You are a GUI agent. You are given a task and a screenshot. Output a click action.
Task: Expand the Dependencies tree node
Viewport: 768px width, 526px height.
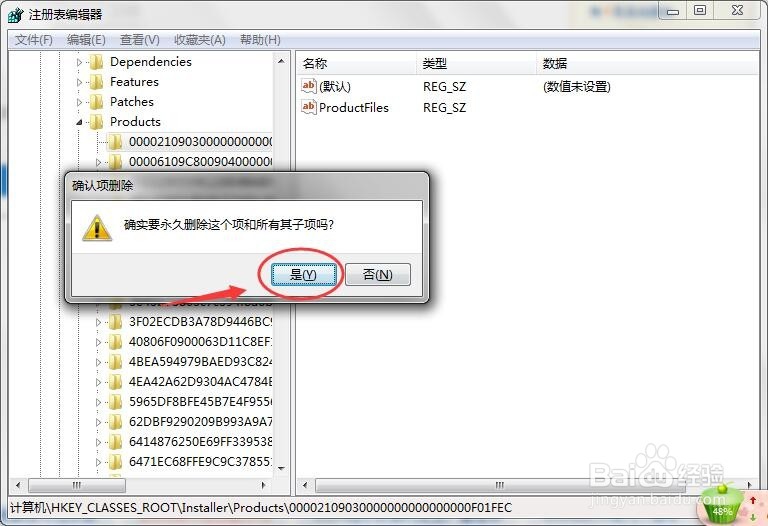(79, 62)
